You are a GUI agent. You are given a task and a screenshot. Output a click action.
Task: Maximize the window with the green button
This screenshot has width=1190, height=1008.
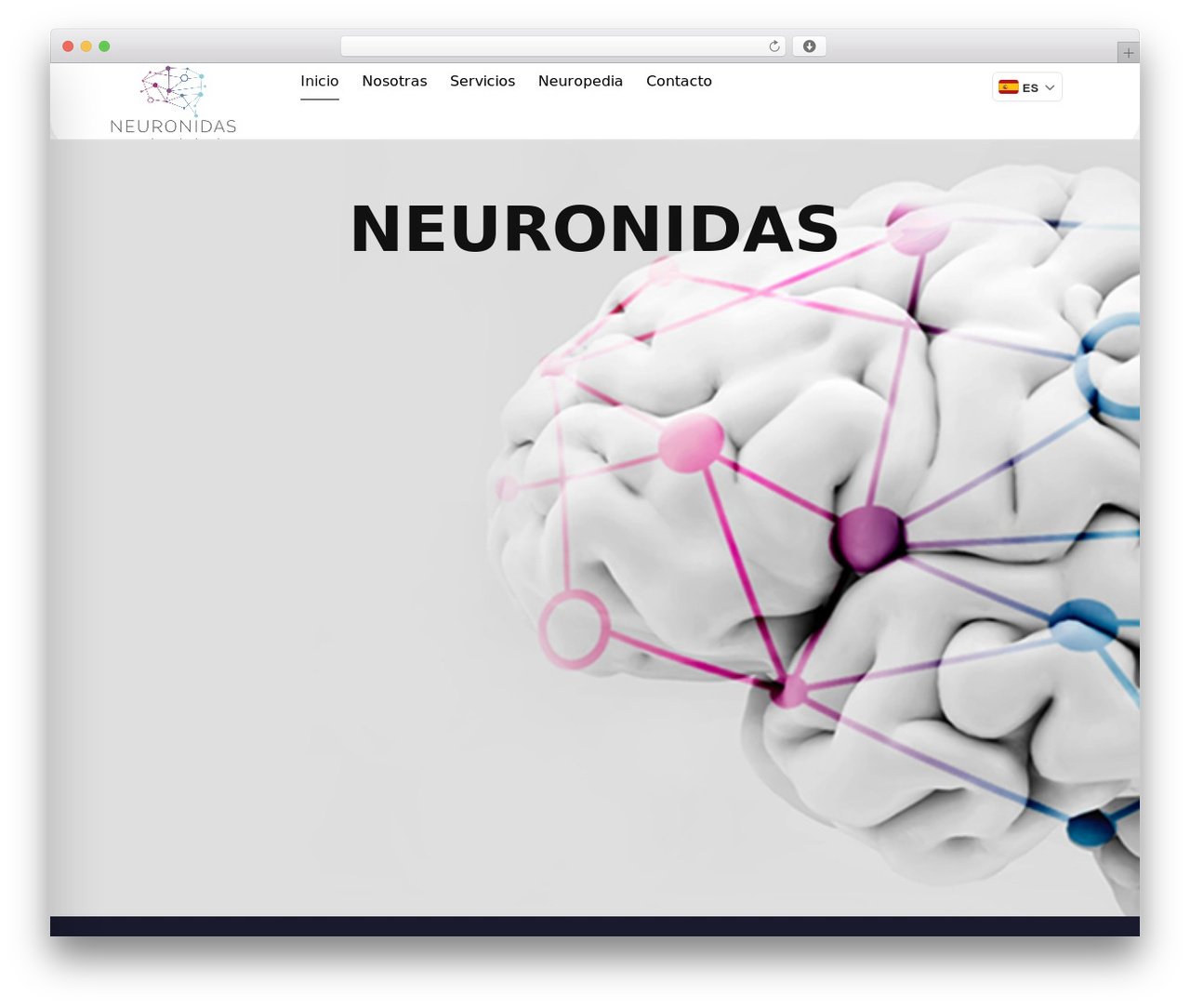(x=104, y=46)
